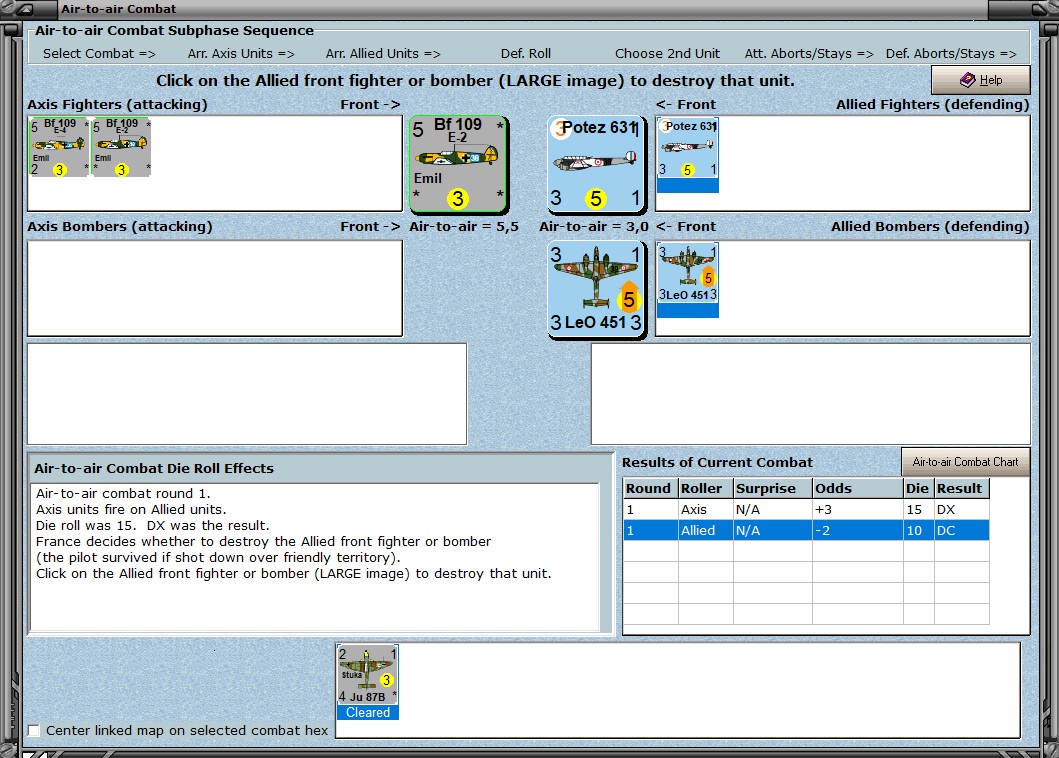Click the Air-to-air = 5,5 Axis strength label
Viewport: 1059px width, 758px height.
[463, 226]
